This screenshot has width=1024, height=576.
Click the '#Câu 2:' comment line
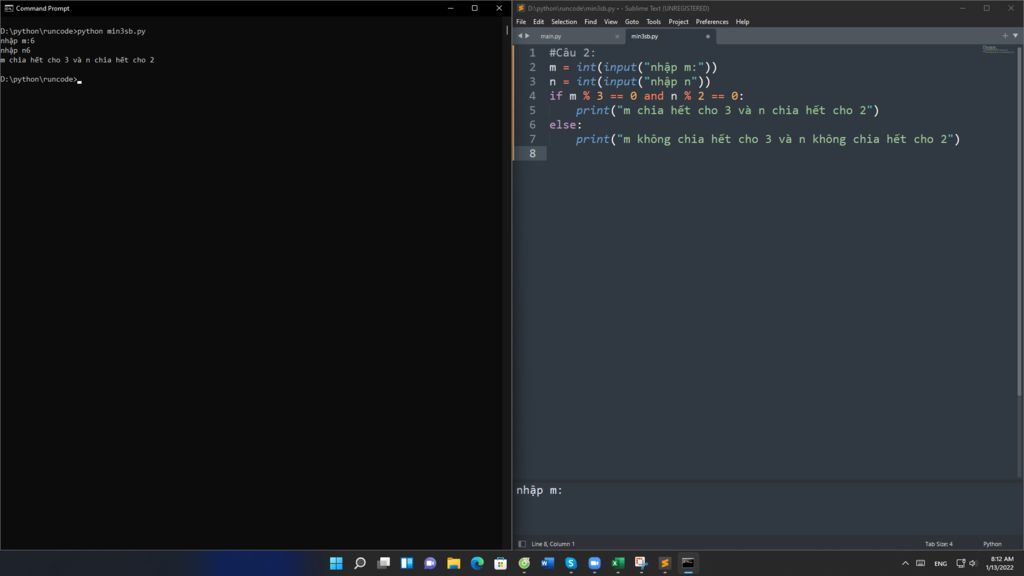(x=572, y=53)
